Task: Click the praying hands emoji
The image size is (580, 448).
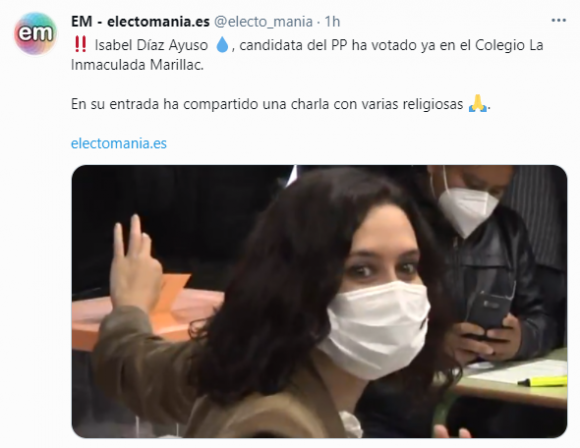Action: tap(478, 103)
